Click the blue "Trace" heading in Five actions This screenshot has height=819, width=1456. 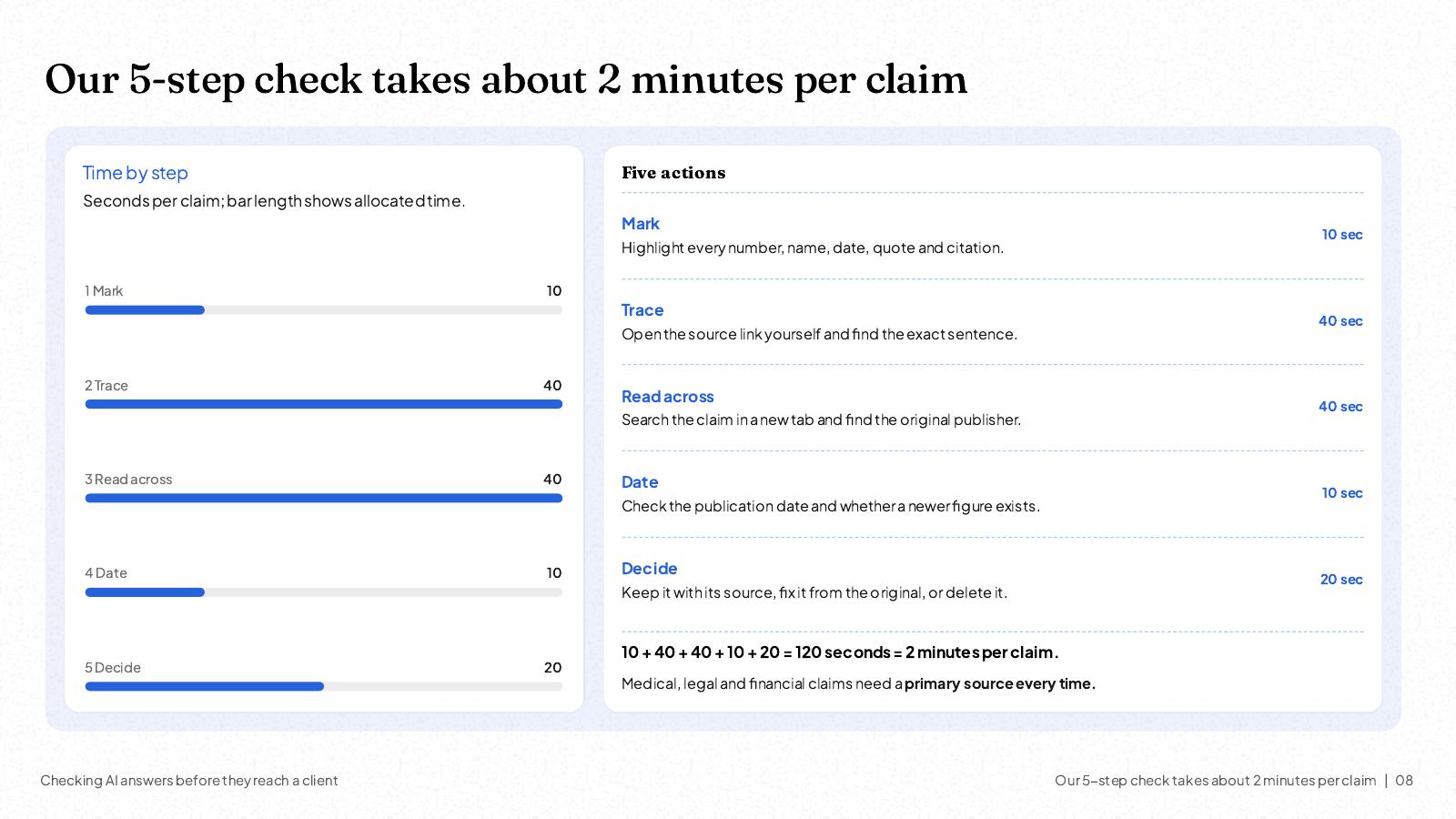(x=642, y=310)
